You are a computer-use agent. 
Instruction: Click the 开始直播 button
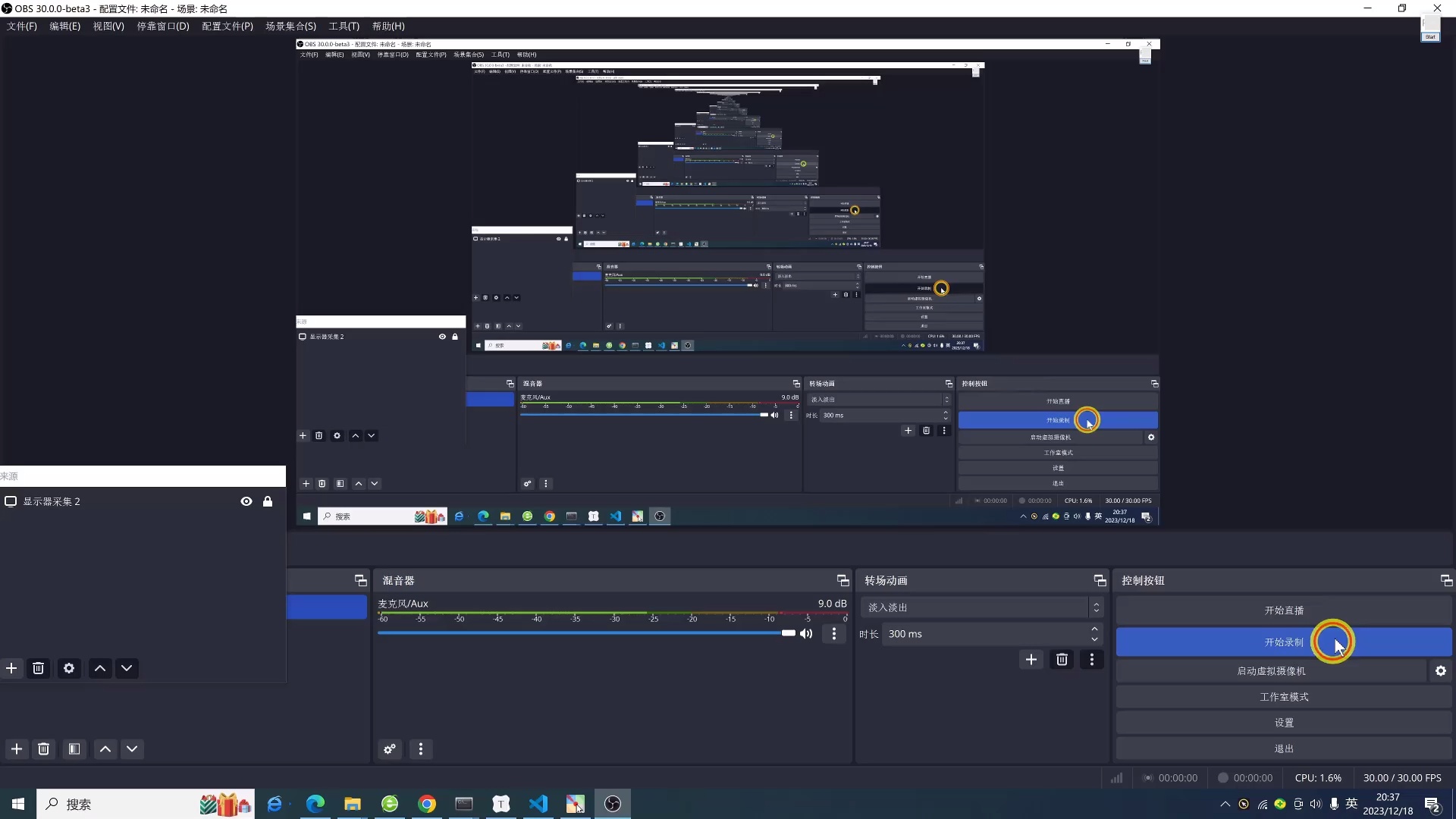[x=1283, y=610]
